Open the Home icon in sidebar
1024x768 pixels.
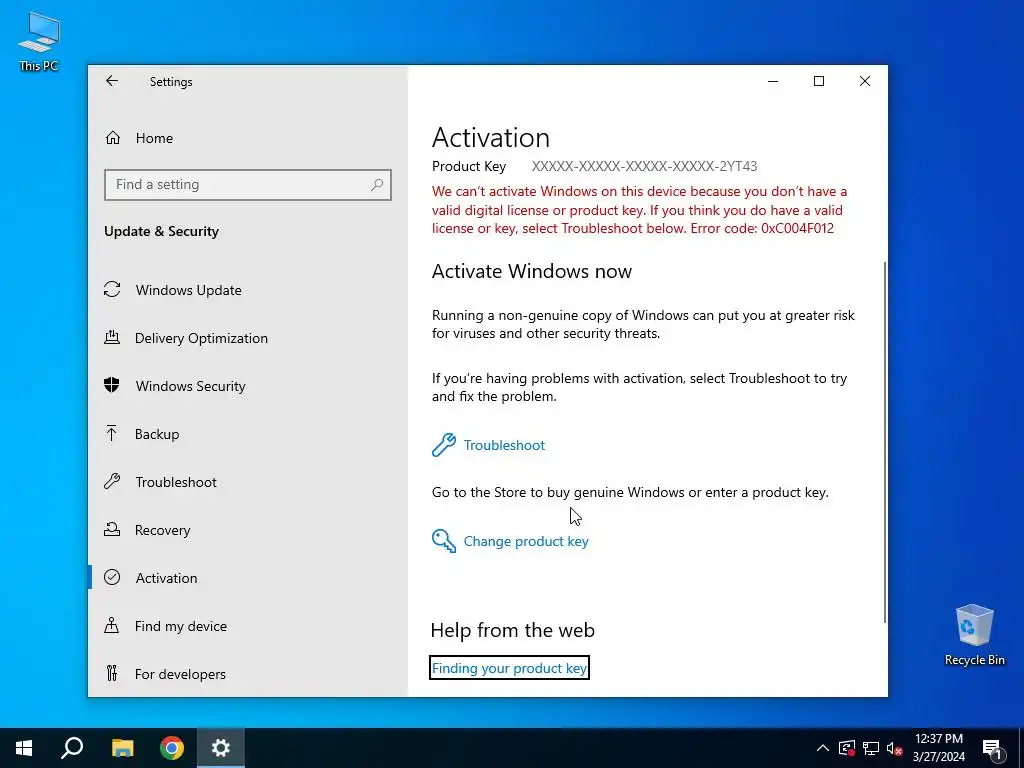112,138
